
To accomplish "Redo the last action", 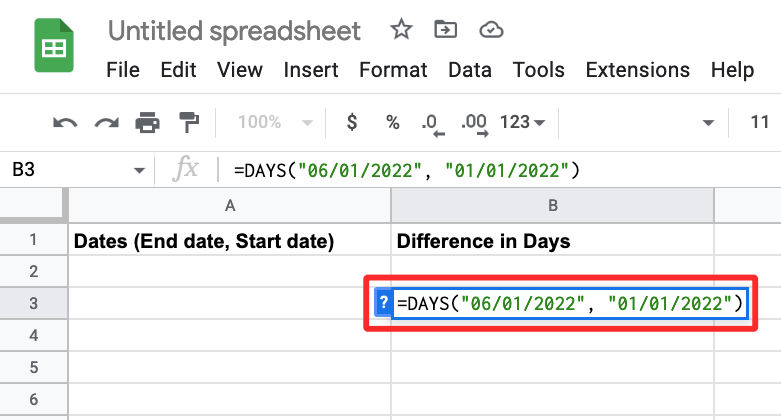I will point(106,123).
